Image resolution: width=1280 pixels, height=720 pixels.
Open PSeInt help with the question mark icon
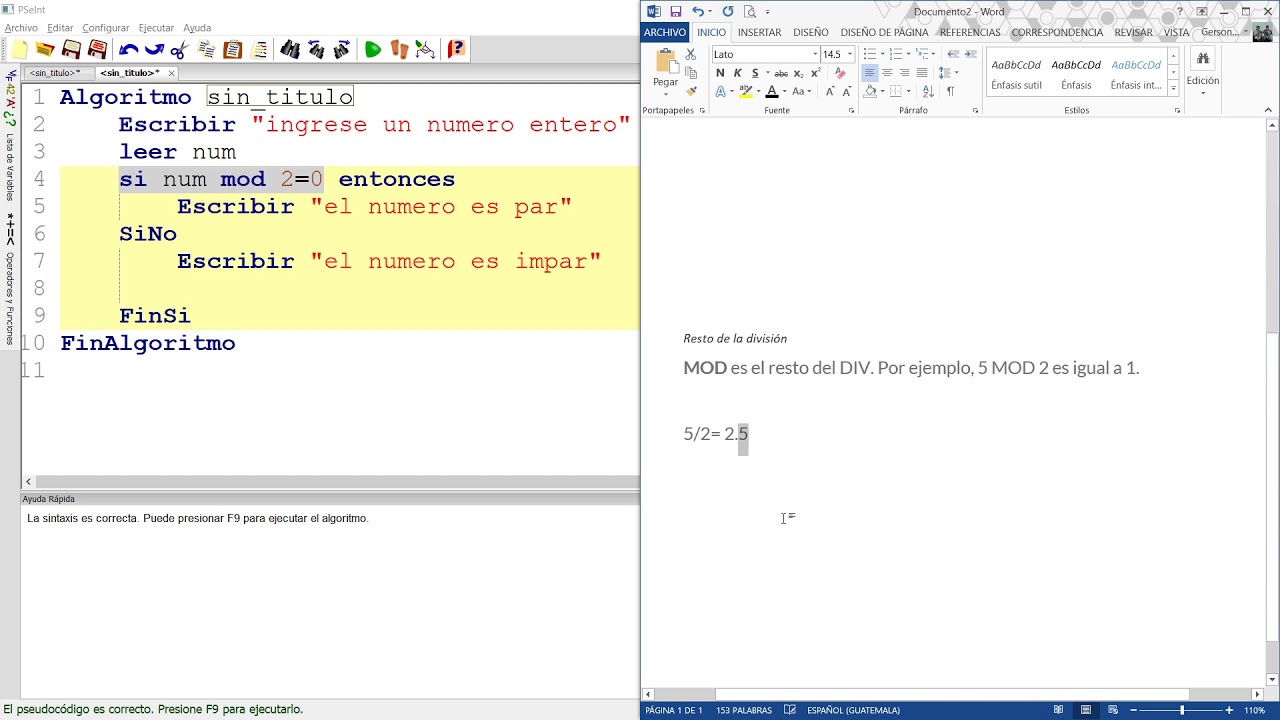456,49
